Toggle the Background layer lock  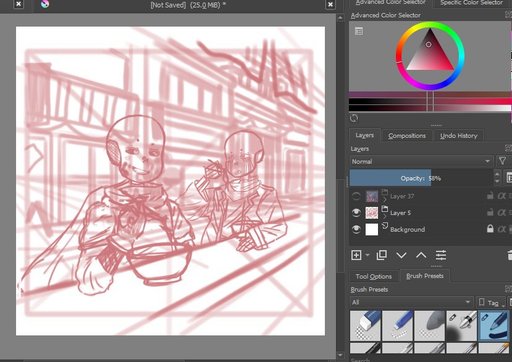point(490,229)
